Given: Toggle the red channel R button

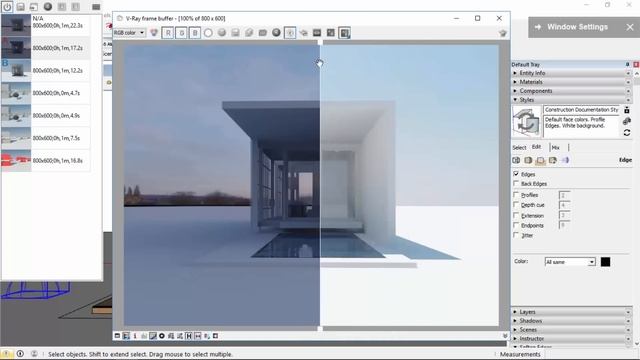Looking at the screenshot, I should (168, 33).
